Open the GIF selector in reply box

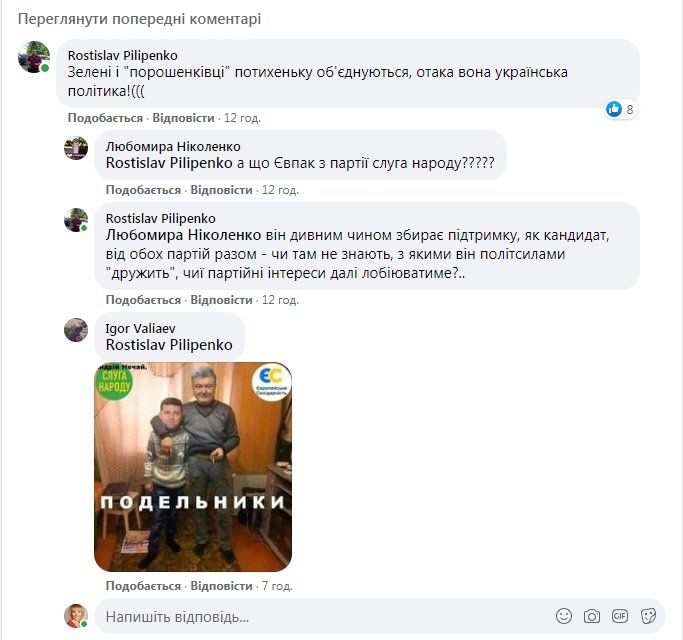click(619, 616)
